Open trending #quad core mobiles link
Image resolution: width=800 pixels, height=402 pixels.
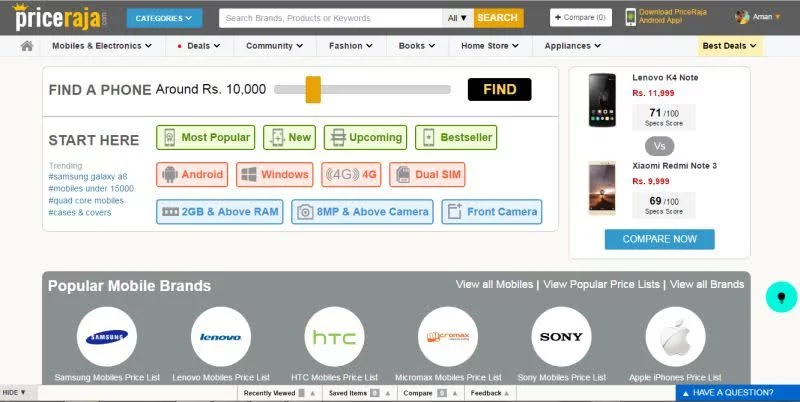pyautogui.click(x=86, y=200)
